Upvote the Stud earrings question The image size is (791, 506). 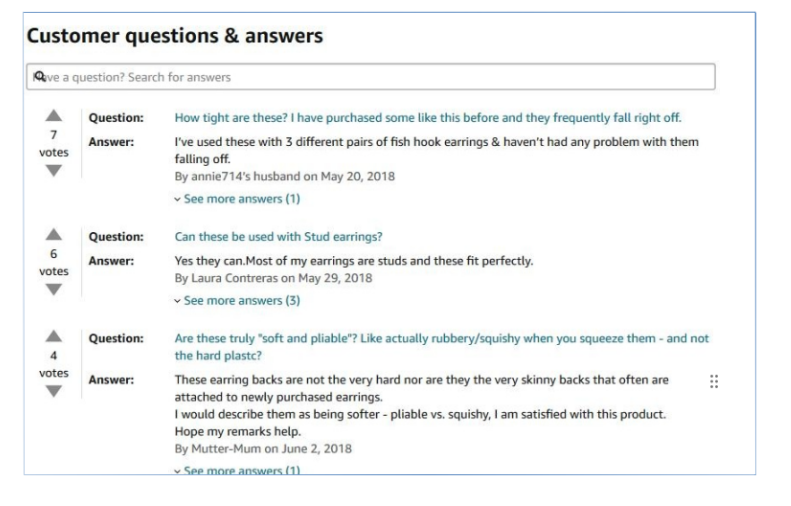click(x=54, y=234)
